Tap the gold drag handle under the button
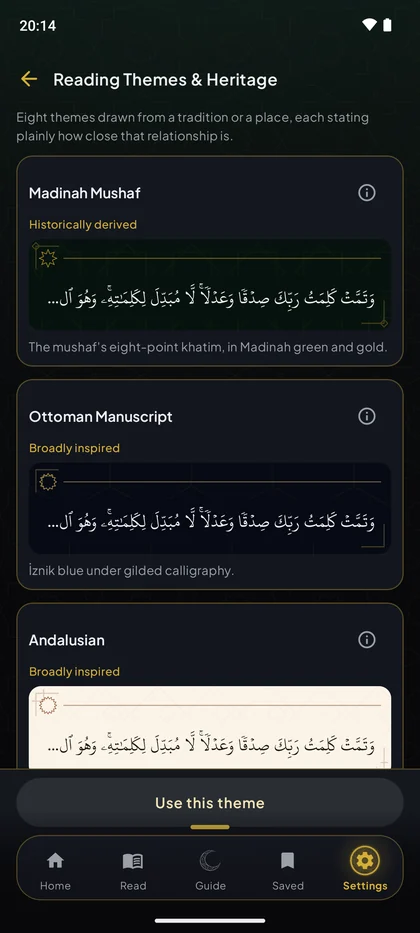Image resolution: width=420 pixels, height=933 pixels. click(210, 827)
